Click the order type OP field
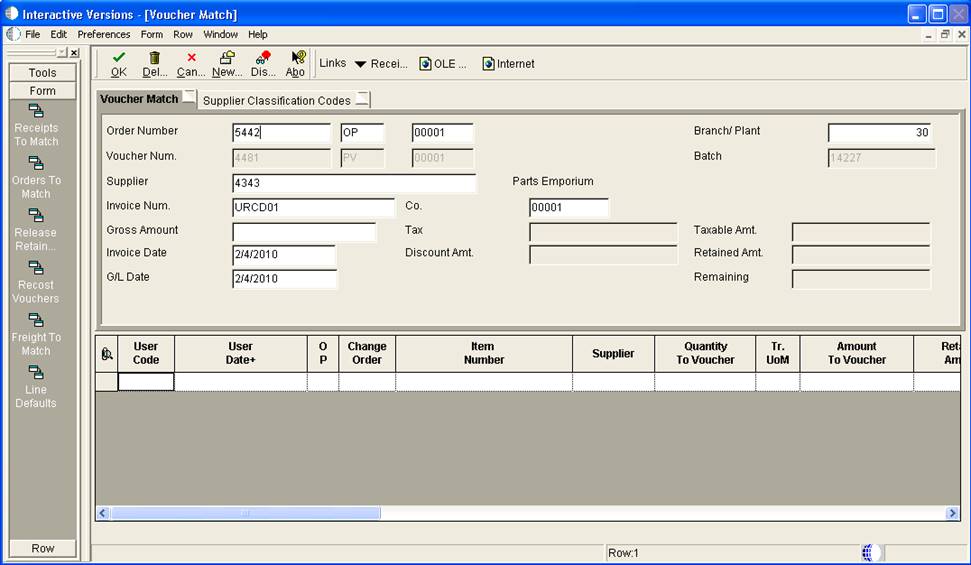The height and width of the screenshot is (565, 971). point(362,133)
